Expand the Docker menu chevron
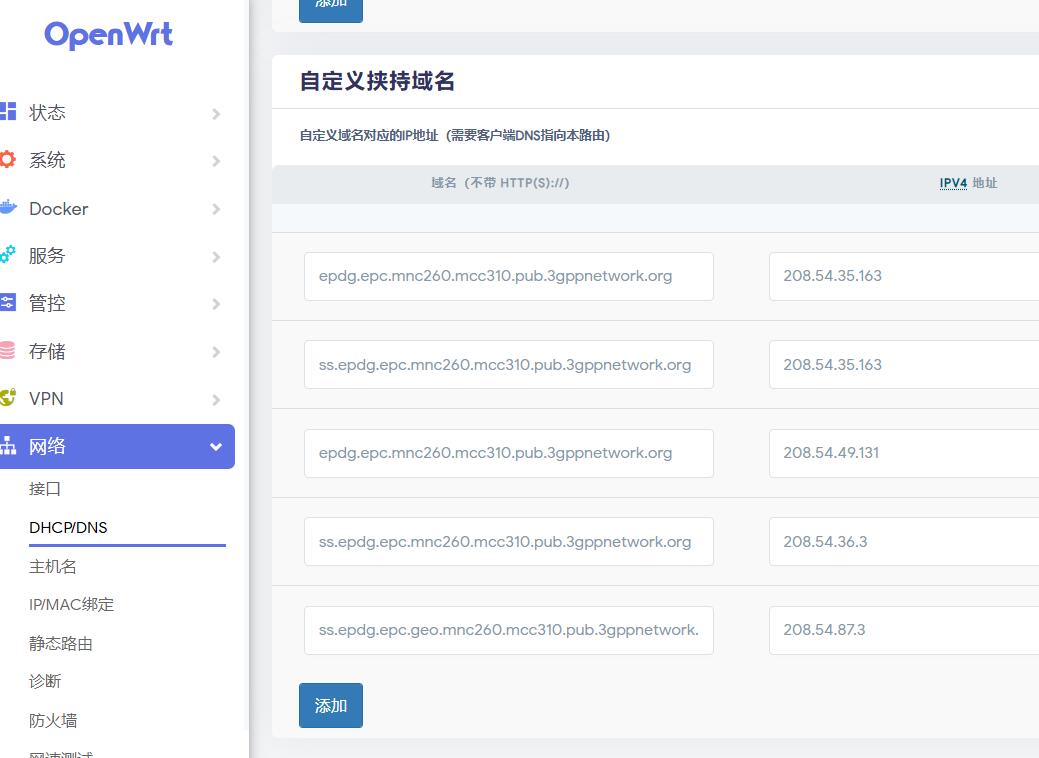The height and width of the screenshot is (758, 1039). [x=216, y=209]
